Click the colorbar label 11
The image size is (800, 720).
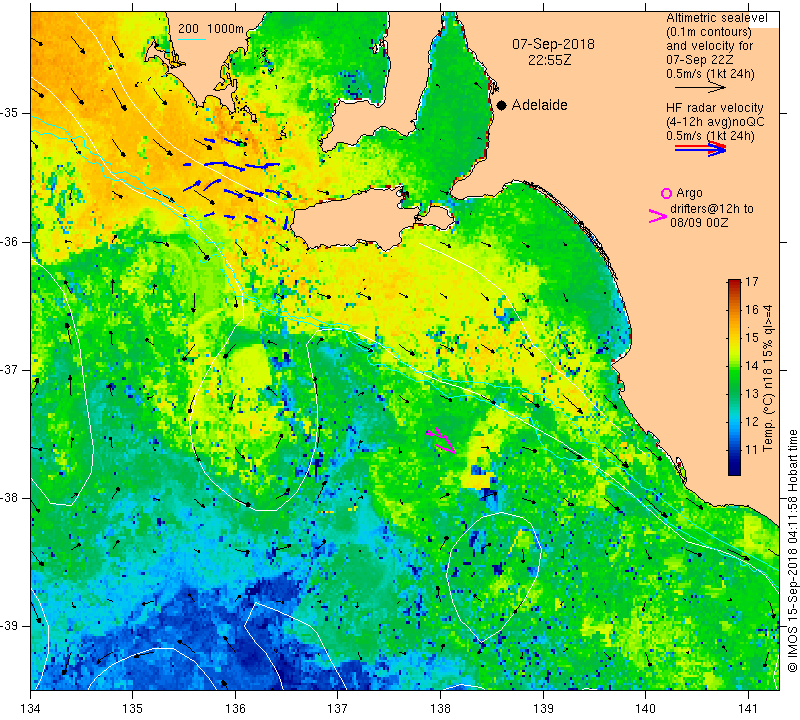[752, 450]
